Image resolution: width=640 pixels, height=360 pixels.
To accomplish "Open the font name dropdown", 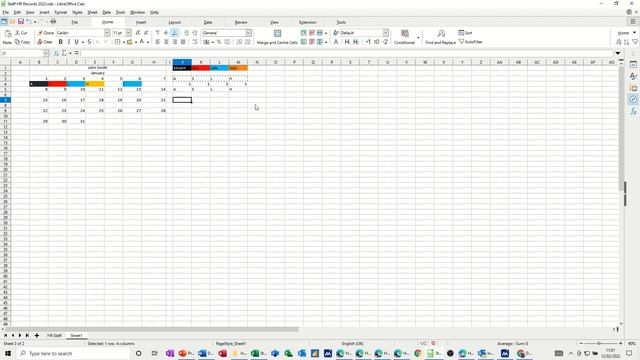I will coord(107,33).
